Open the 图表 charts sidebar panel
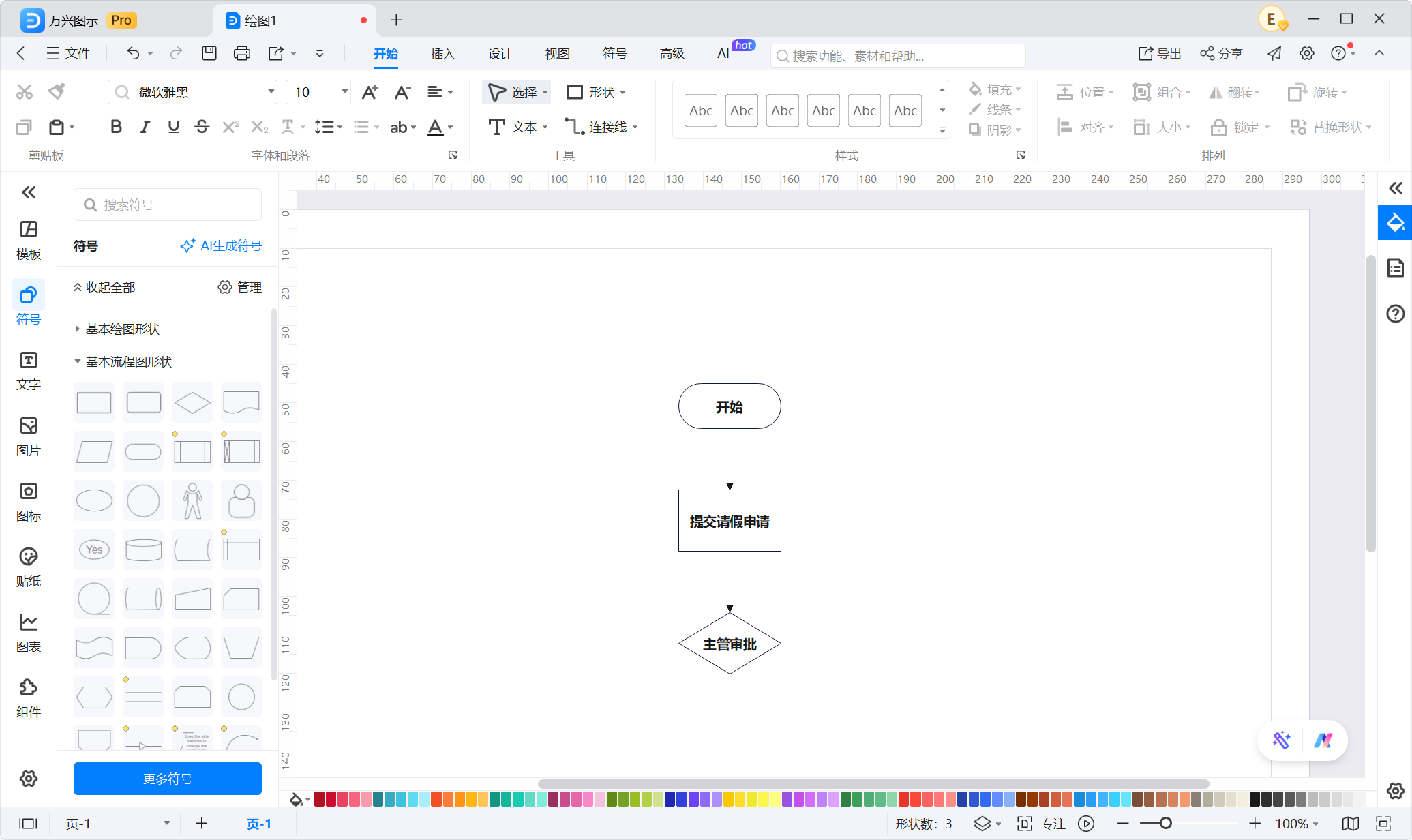The width and height of the screenshot is (1412, 840). 29,633
